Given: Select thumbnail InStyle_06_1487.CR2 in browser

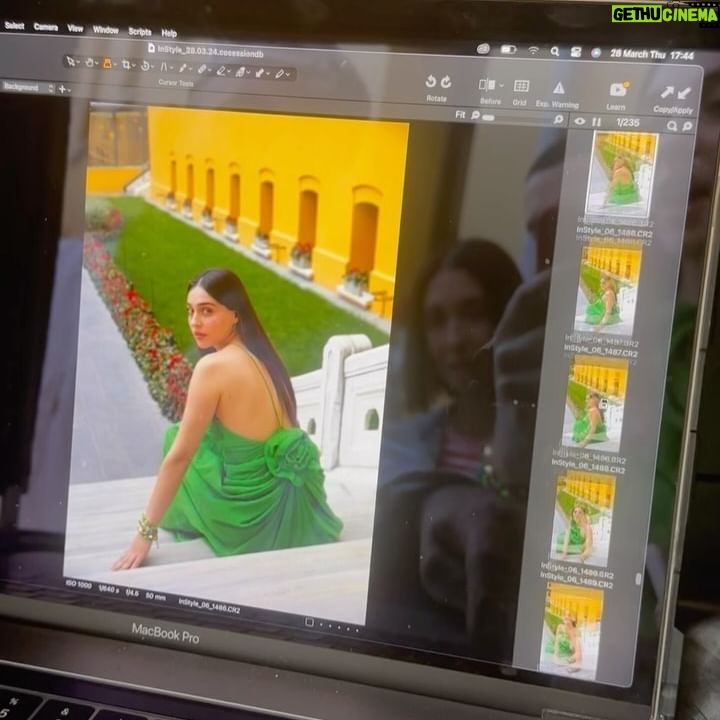Looking at the screenshot, I should [x=608, y=290].
